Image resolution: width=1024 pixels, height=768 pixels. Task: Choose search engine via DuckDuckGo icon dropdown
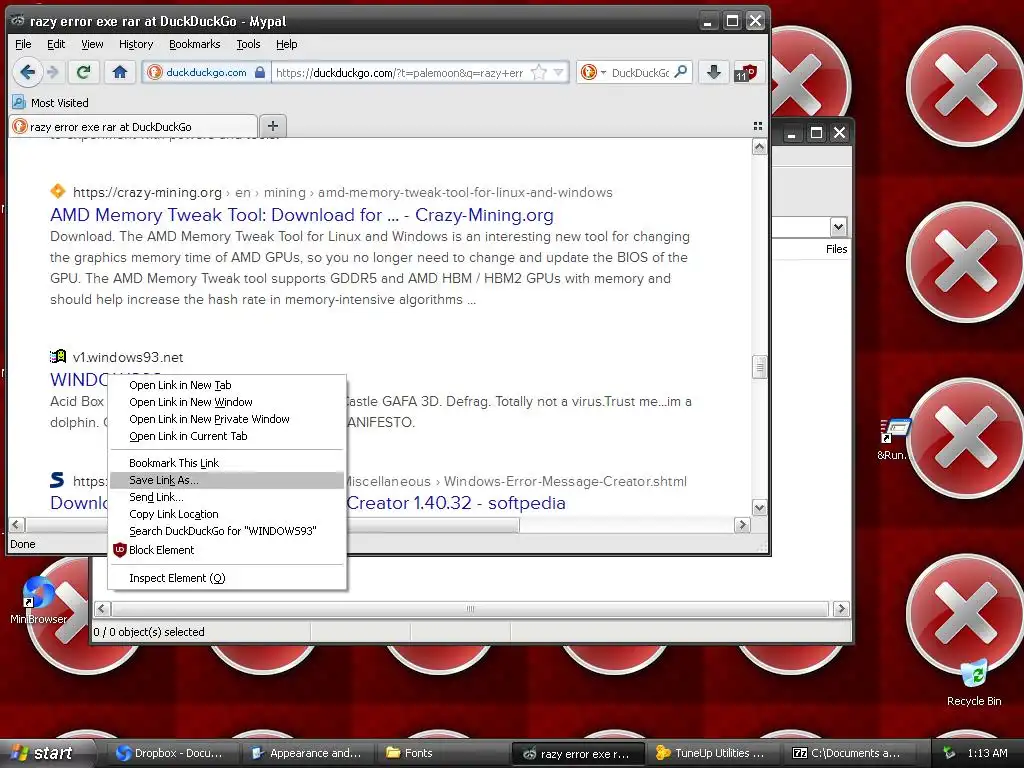593,72
